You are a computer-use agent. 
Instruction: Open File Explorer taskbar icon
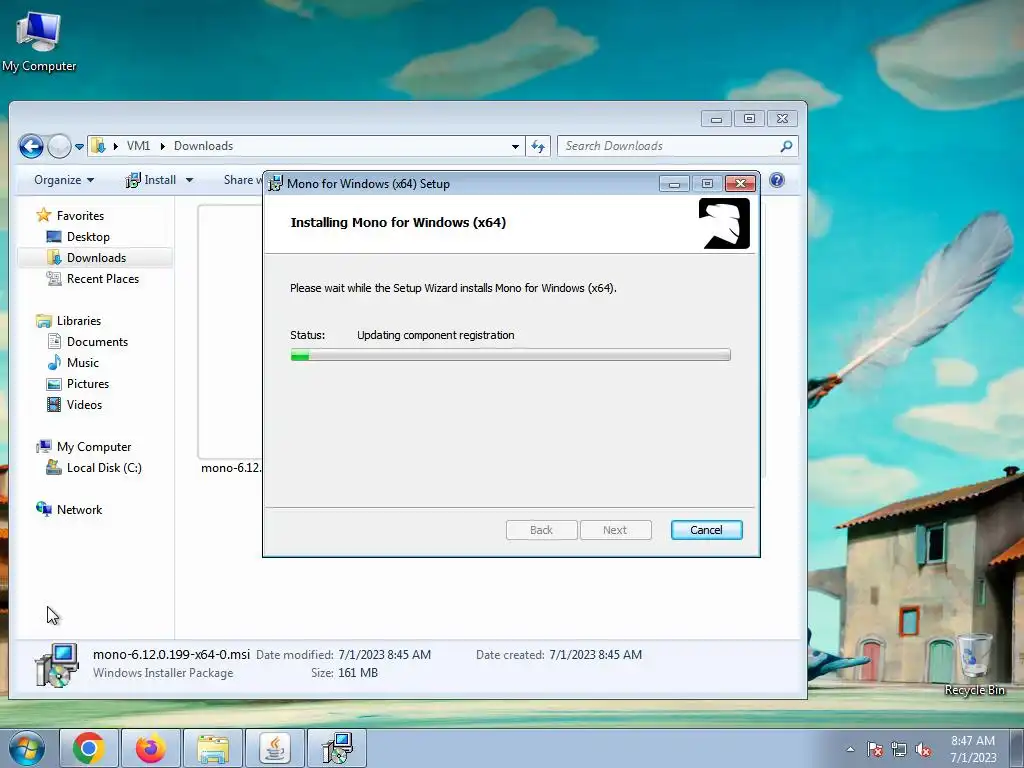pyautogui.click(x=213, y=748)
